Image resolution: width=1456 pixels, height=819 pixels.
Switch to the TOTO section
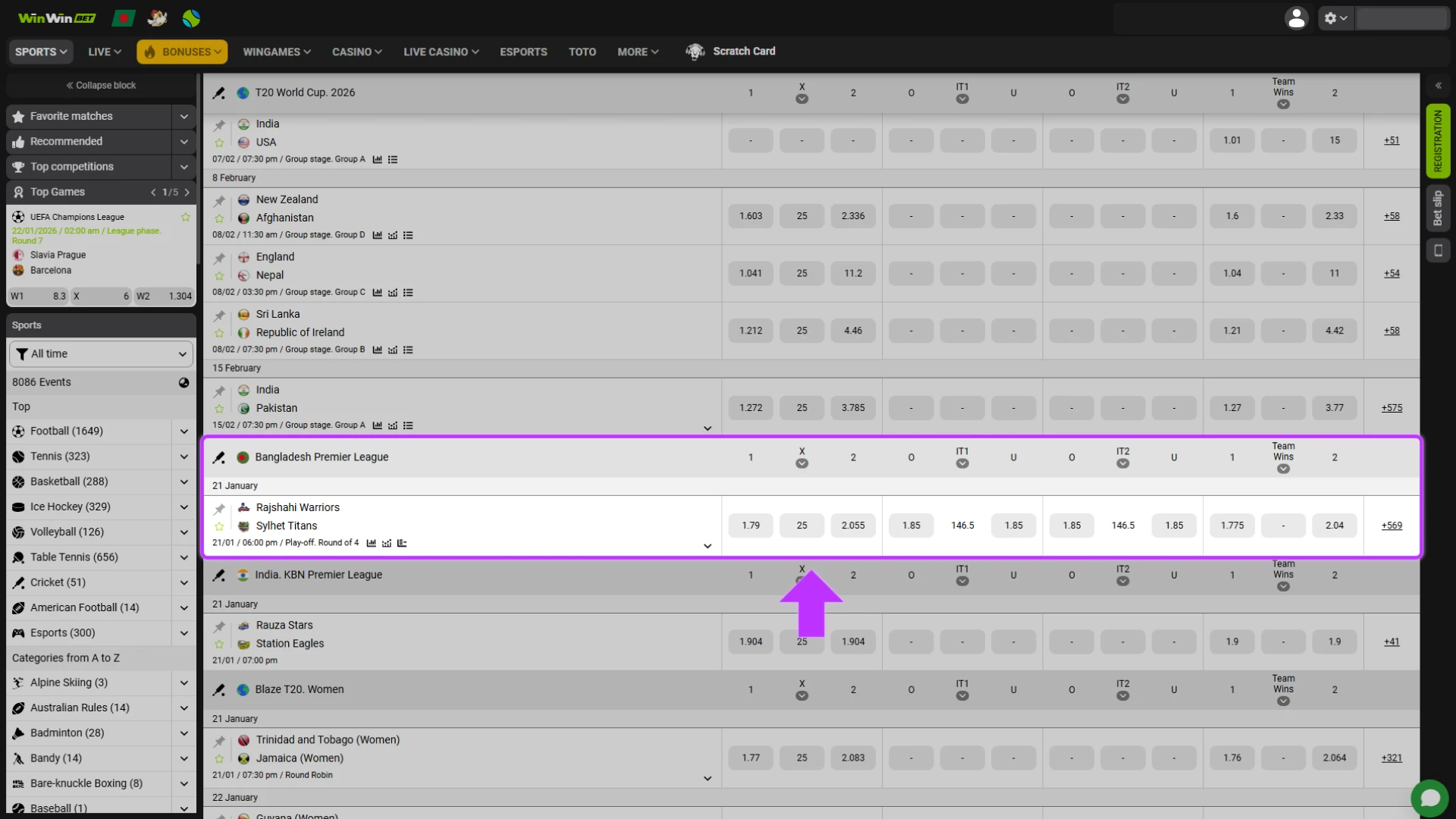tap(582, 52)
